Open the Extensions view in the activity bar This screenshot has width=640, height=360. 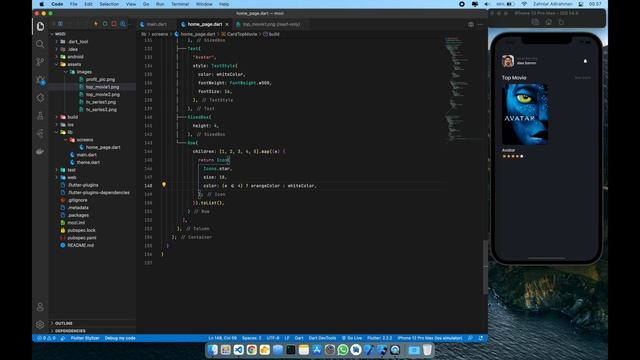pyautogui.click(x=40, y=98)
